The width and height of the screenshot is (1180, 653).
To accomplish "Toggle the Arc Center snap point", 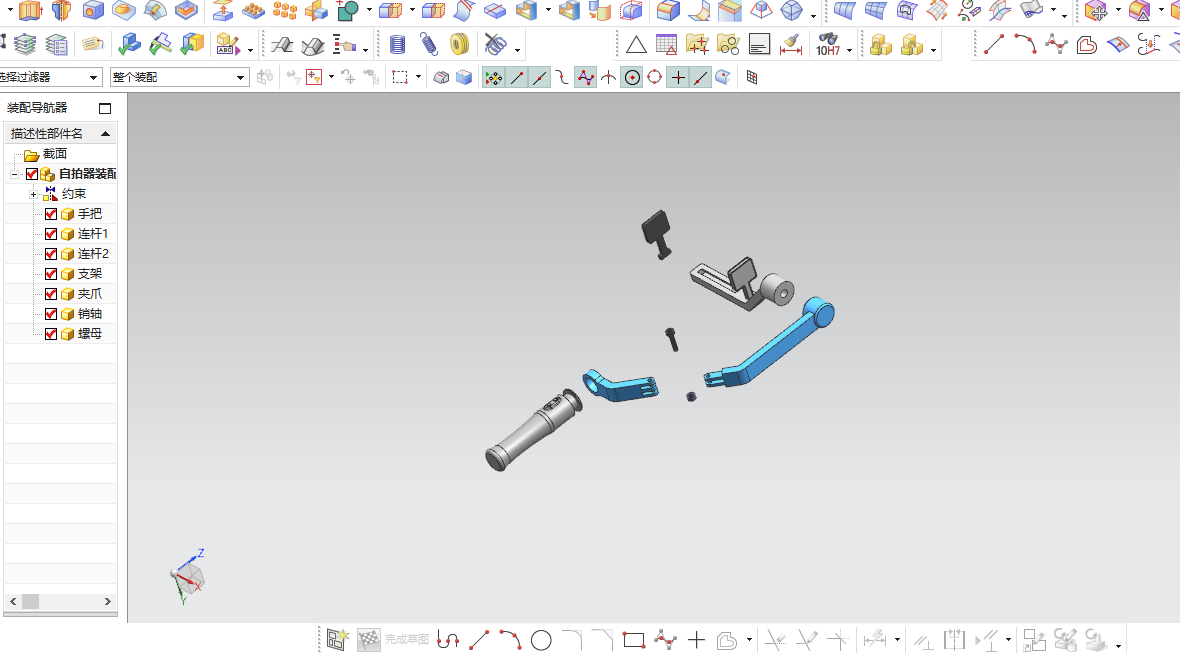I will click(632, 77).
